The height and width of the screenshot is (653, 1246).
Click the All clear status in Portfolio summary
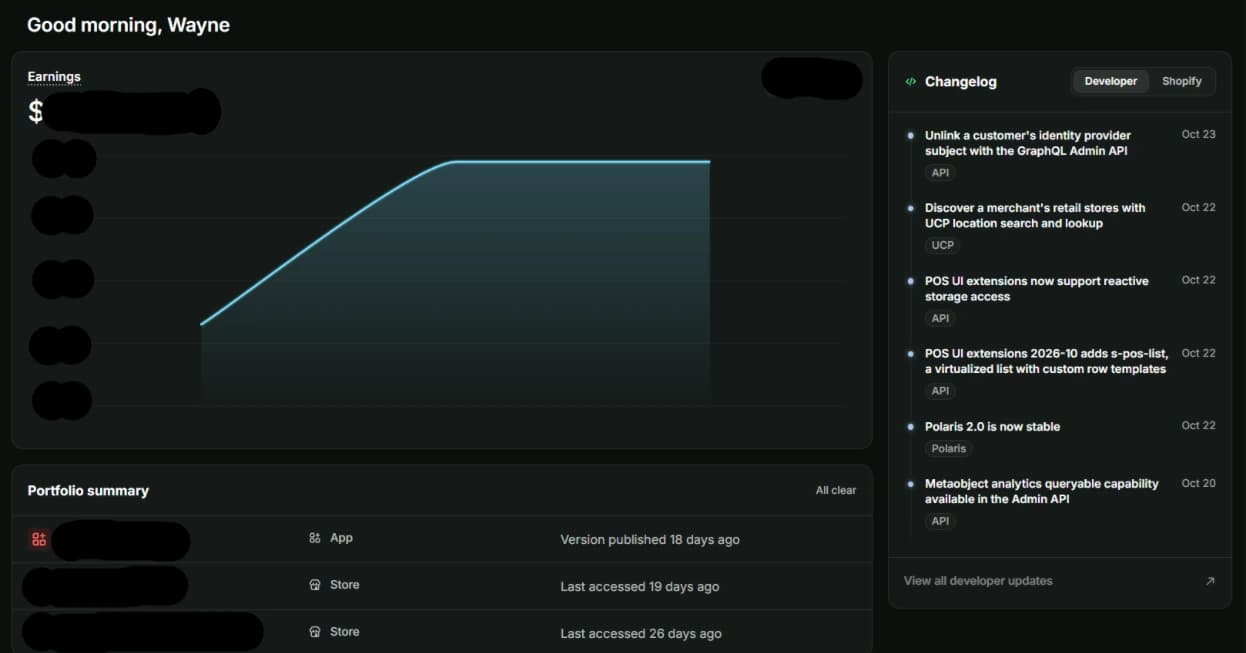point(836,490)
